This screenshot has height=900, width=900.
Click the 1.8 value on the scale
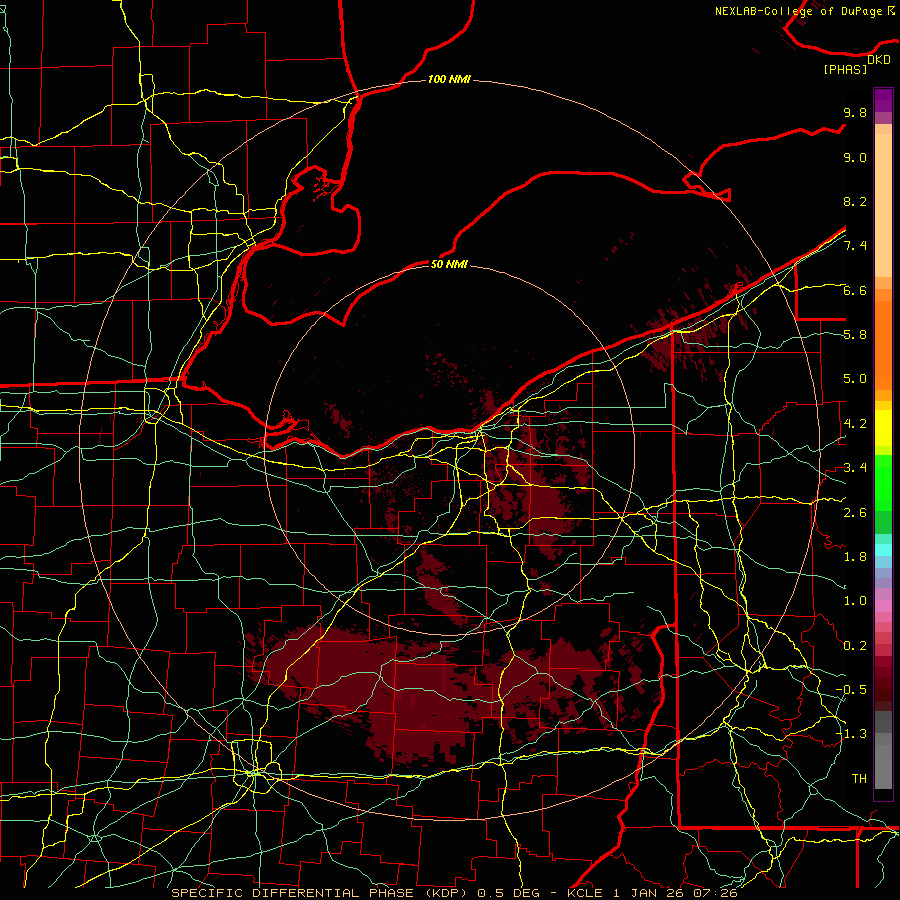click(x=855, y=557)
